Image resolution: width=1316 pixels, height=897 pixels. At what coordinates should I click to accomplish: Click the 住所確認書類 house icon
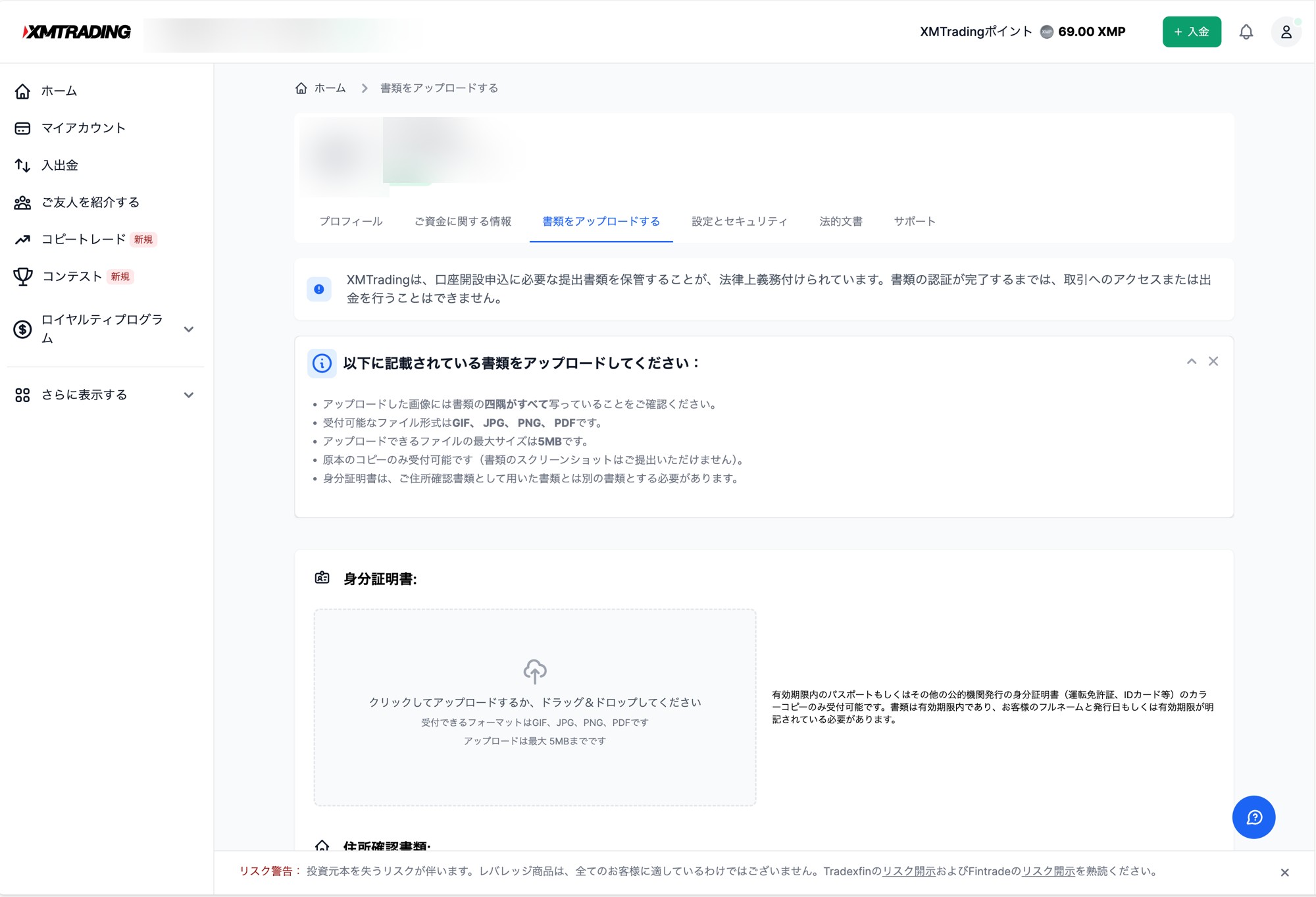[x=322, y=845]
